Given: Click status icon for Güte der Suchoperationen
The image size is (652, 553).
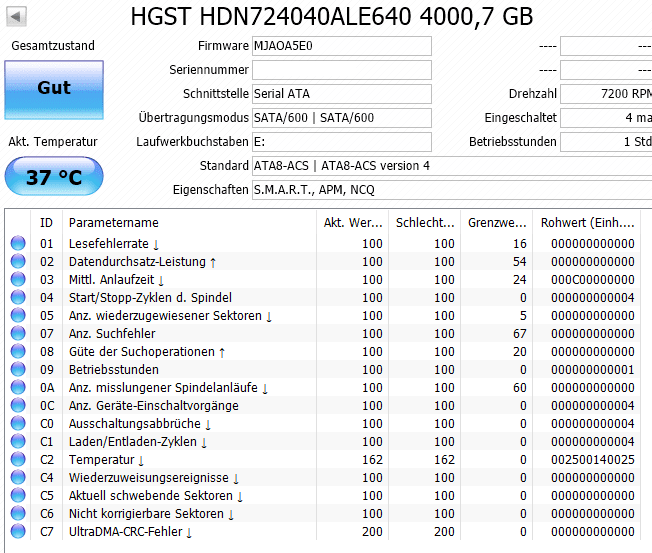Looking at the screenshot, I should pos(18,351).
